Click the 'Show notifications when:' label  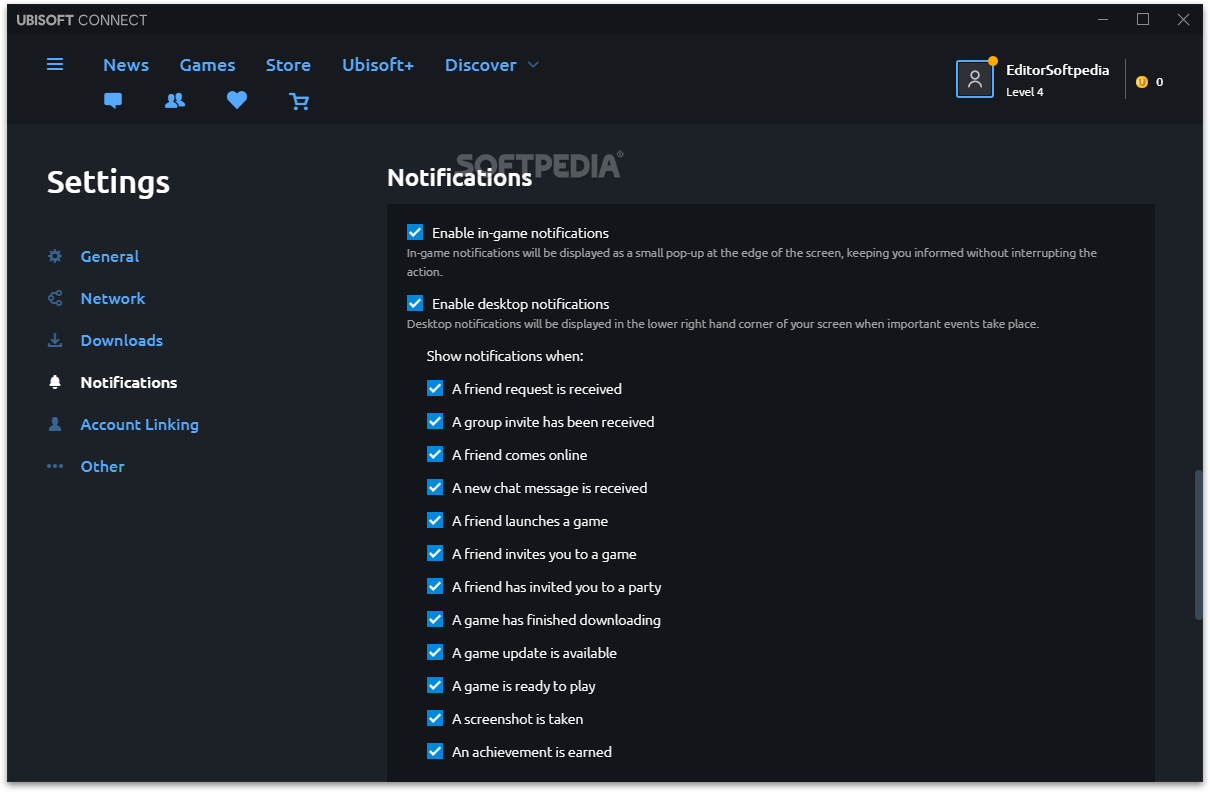pos(505,356)
